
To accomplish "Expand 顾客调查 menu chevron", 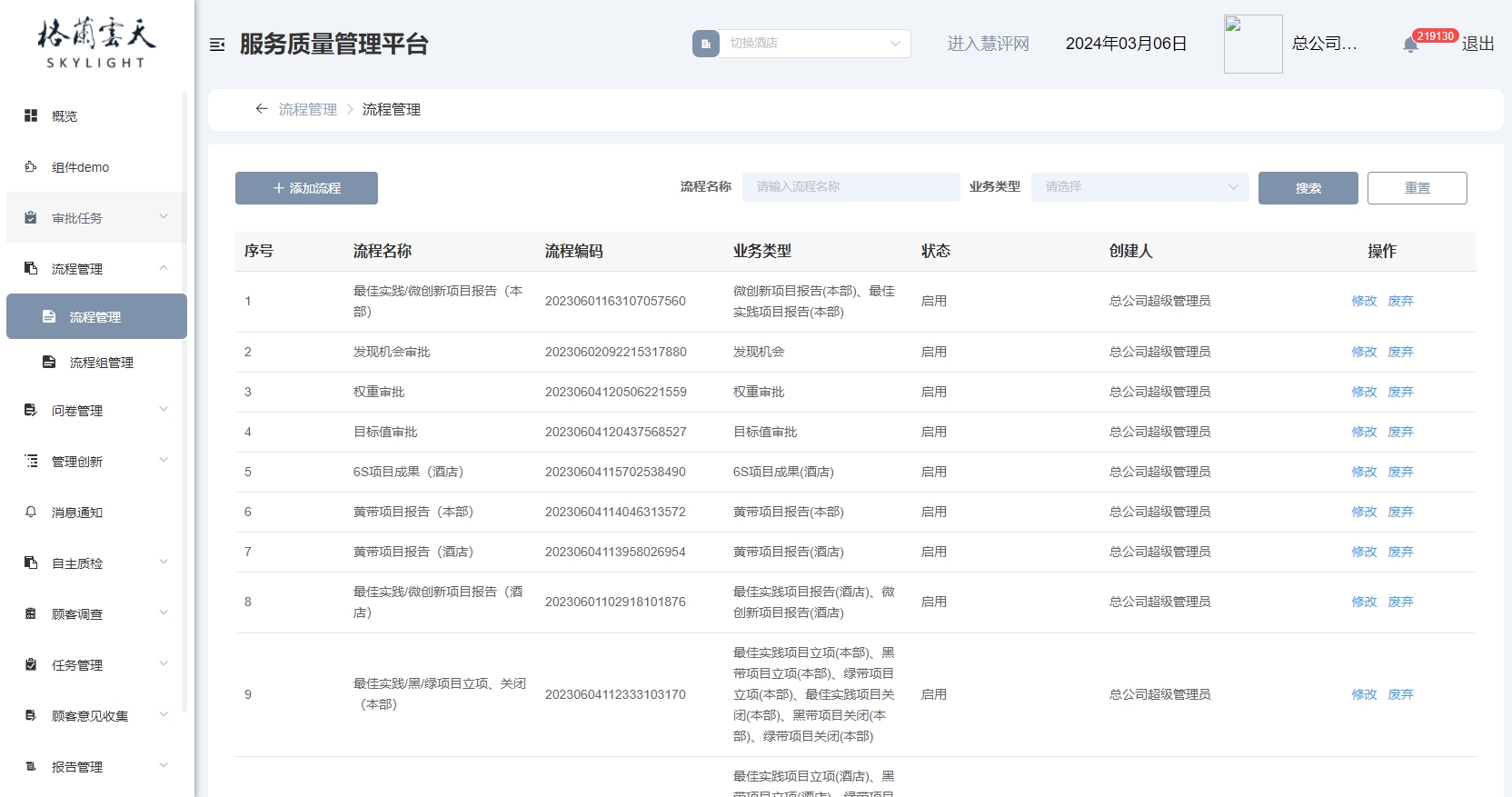I will click(164, 613).
